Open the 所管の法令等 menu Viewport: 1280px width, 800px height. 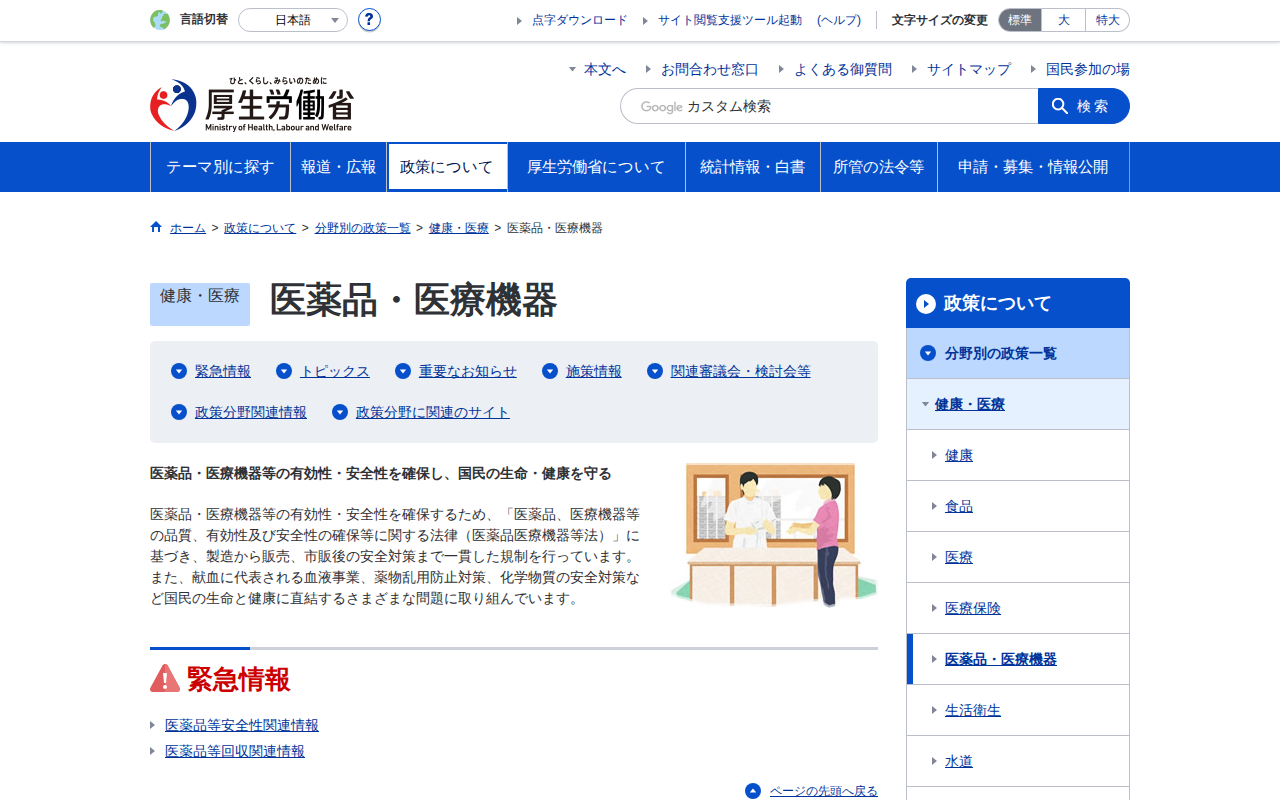pos(879,167)
